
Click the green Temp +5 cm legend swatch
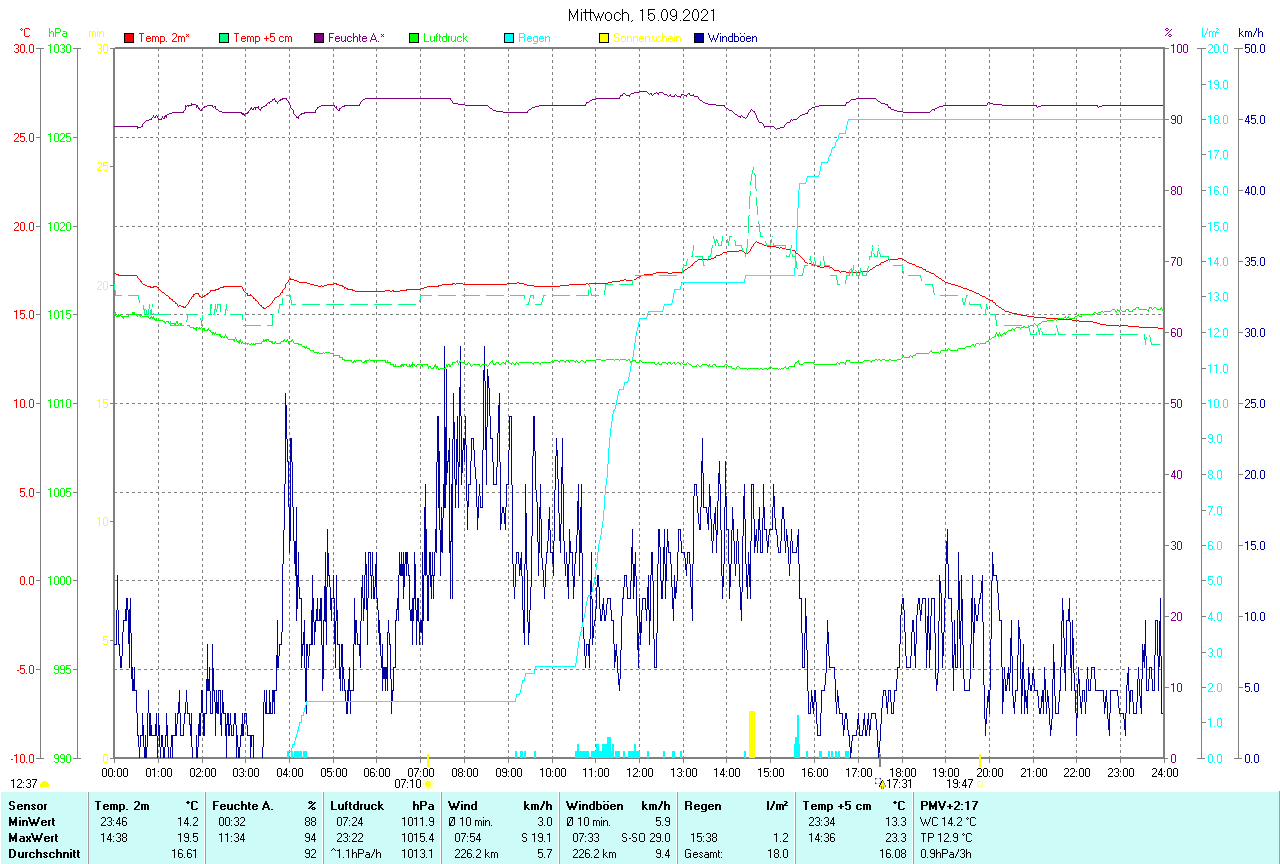point(224,38)
